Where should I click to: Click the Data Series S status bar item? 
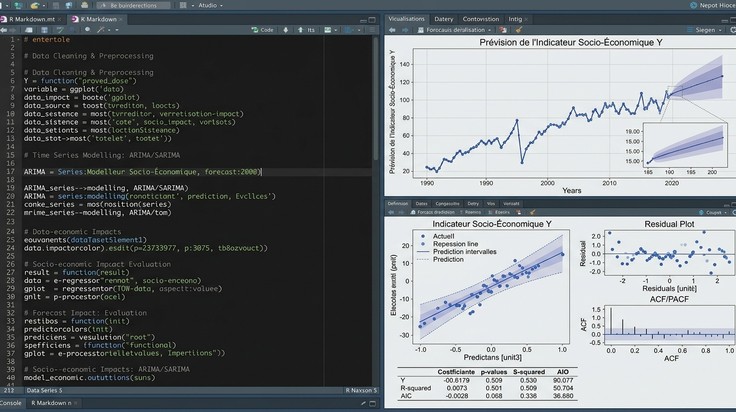tap(44, 390)
